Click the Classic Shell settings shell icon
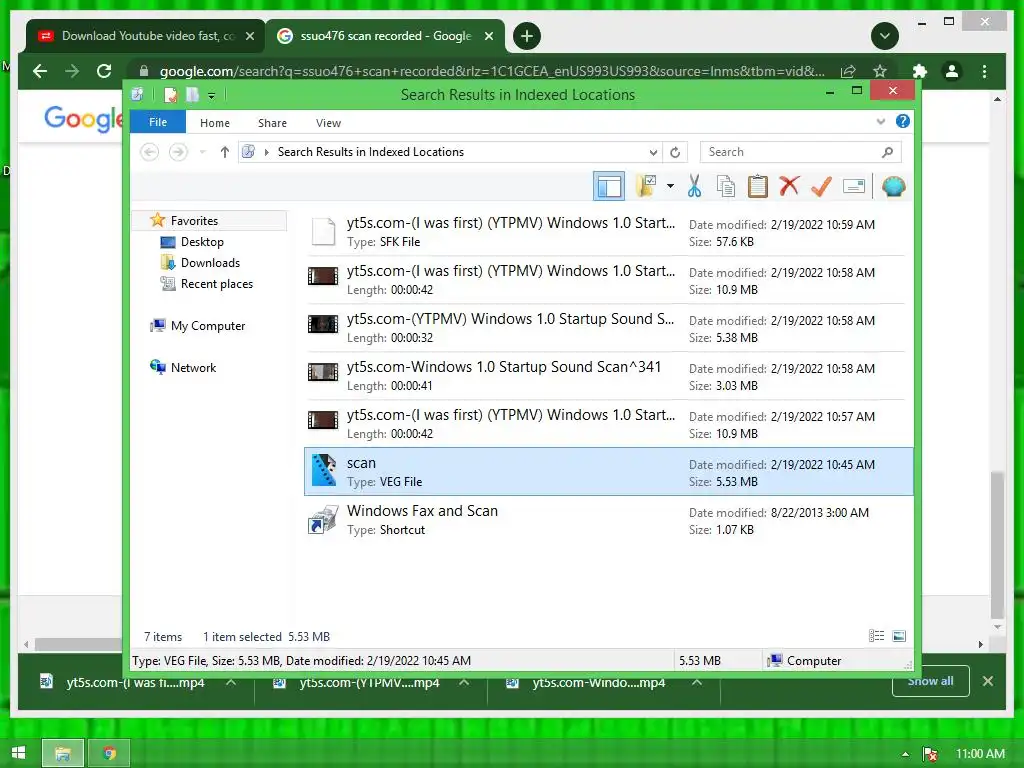The image size is (1024, 768). point(893,187)
